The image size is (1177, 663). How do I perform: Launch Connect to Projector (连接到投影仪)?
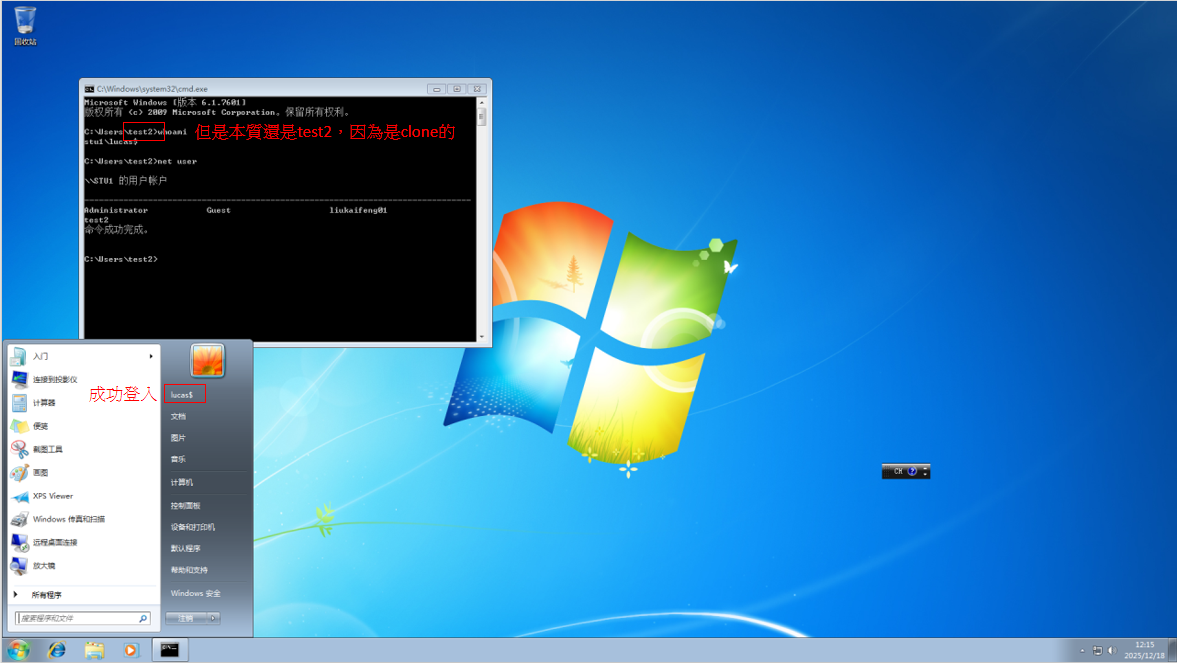pyautogui.click(x=83, y=379)
